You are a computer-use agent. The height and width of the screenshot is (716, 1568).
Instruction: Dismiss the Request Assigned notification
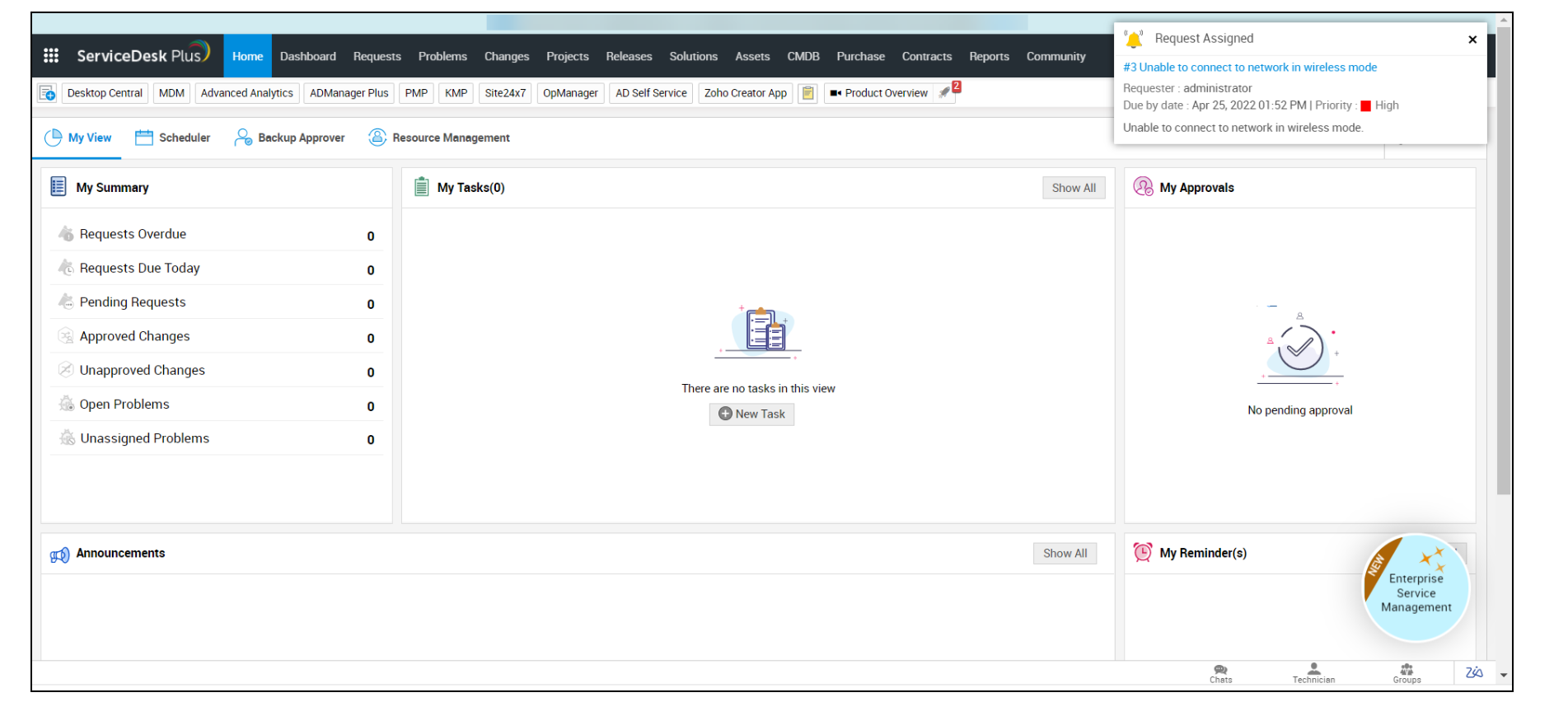[x=1472, y=40]
